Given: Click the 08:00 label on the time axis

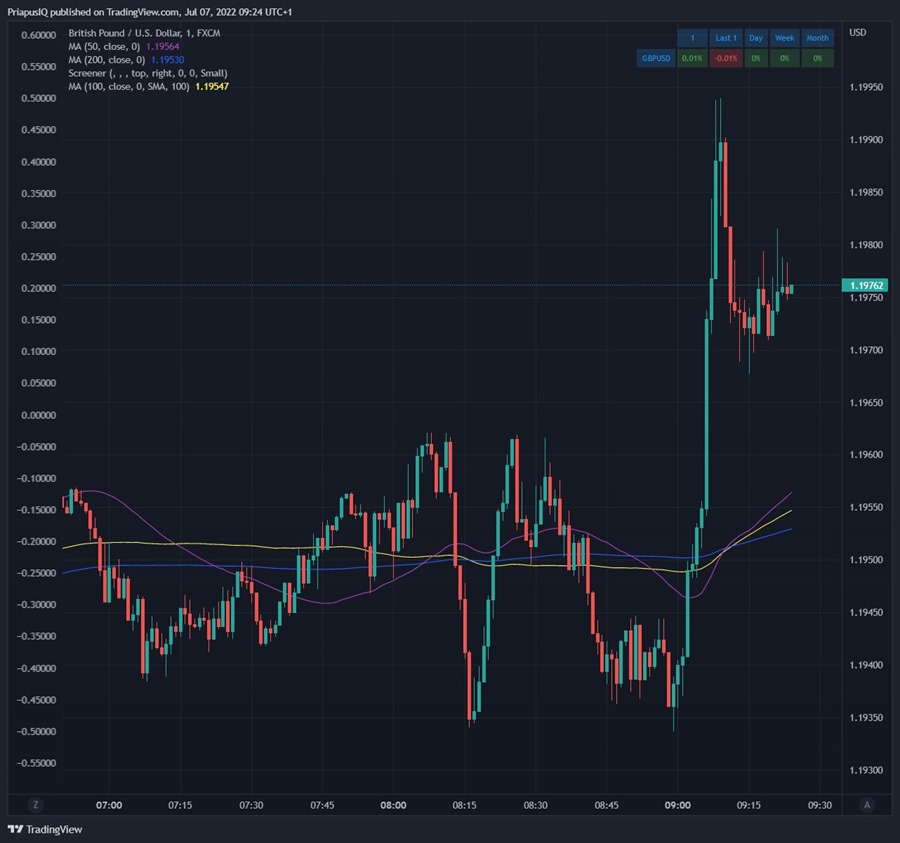Looking at the screenshot, I should coord(393,804).
